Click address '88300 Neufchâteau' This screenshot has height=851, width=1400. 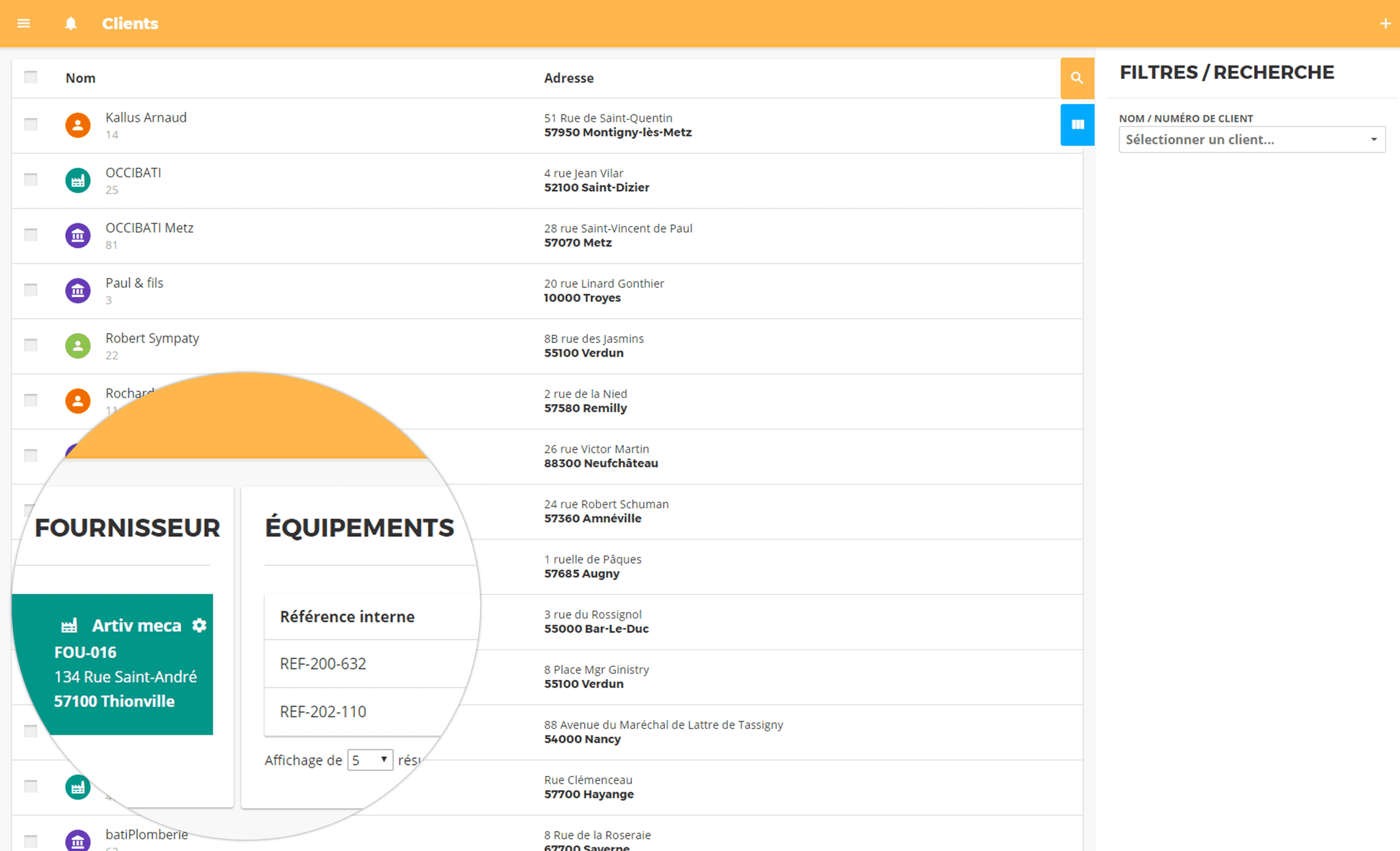pos(601,463)
